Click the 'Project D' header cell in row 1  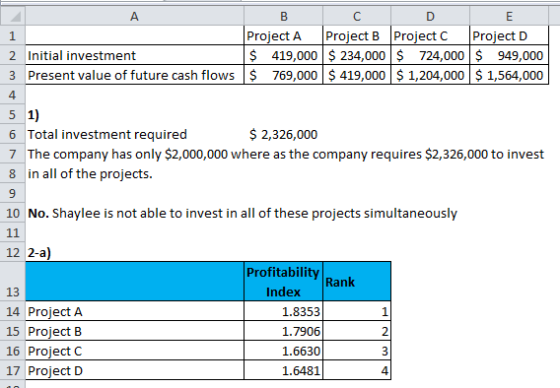pyautogui.click(x=509, y=35)
